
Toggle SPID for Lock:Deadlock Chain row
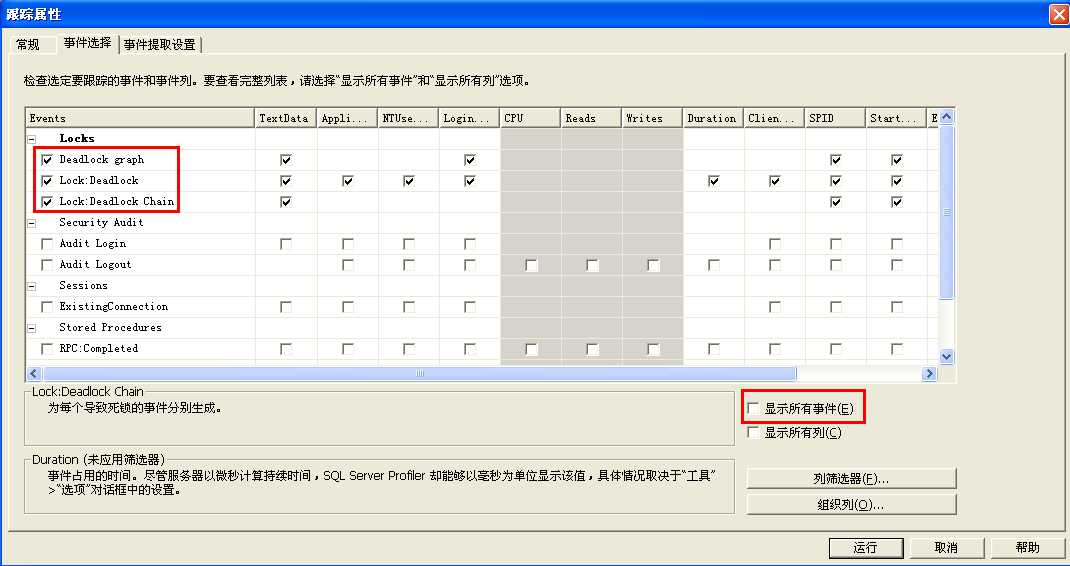coord(835,202)
